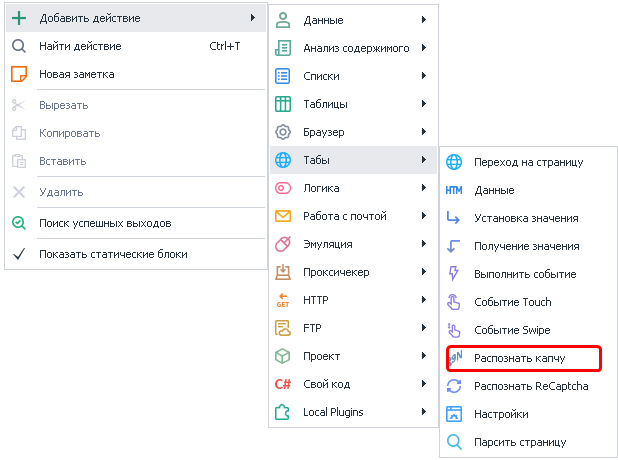Click the puzzle icon for Local Plugins
Viewport: 618px width, 460px height.
pyautogui.click(x=283, y=412)
